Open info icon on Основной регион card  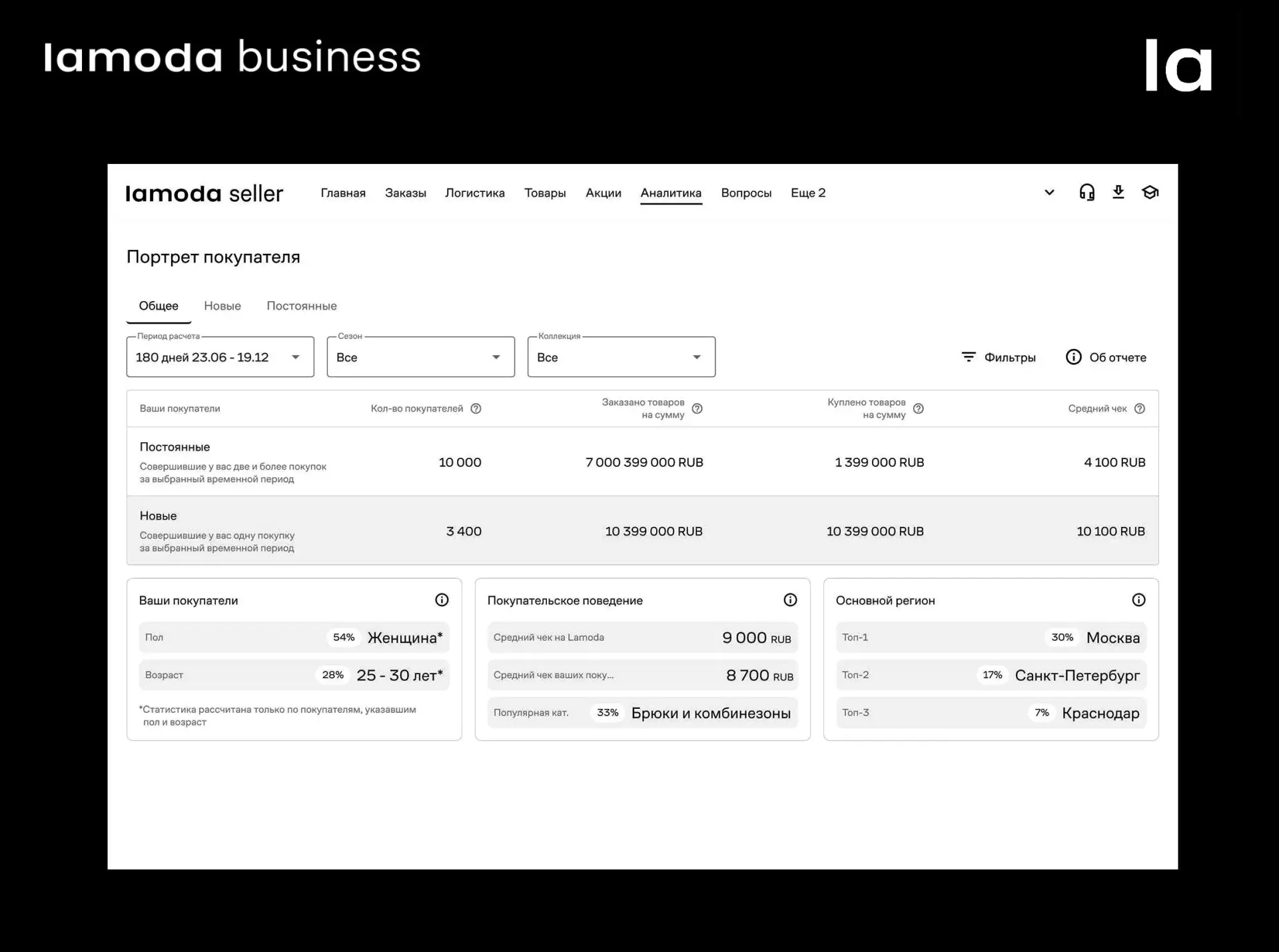click(x=1138, y=600)
